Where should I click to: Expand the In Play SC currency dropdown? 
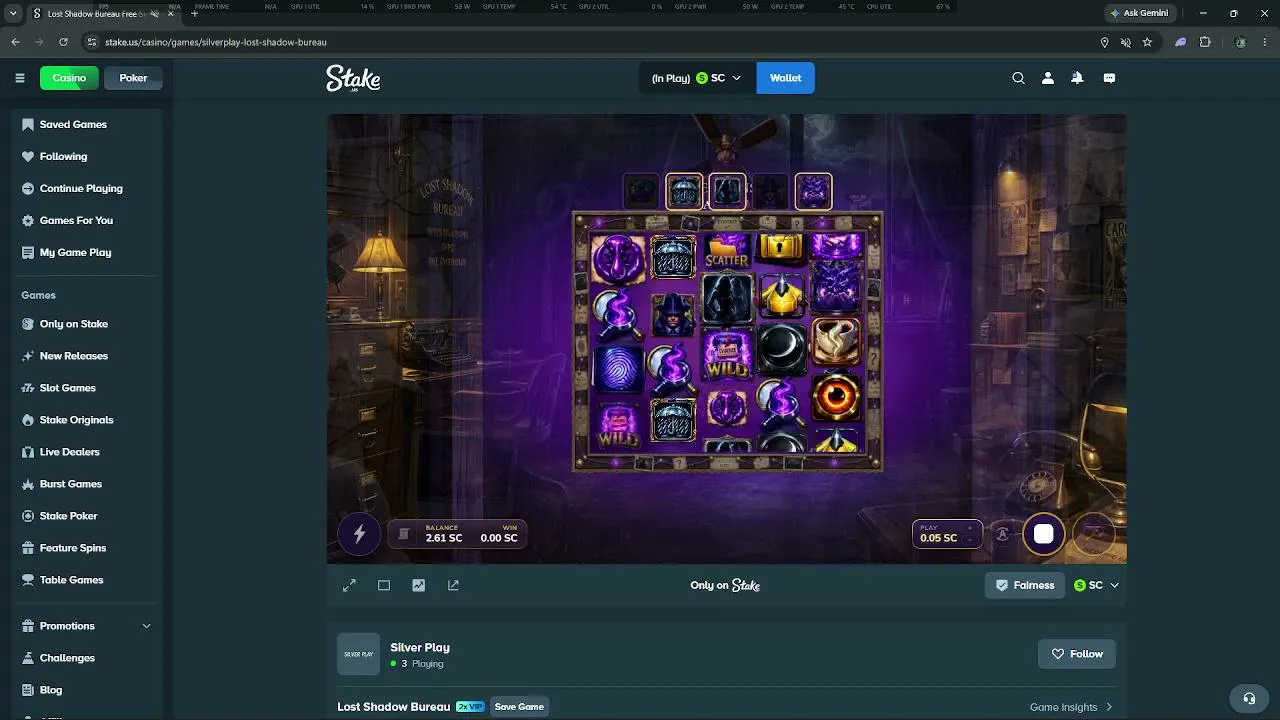(696, 78)
